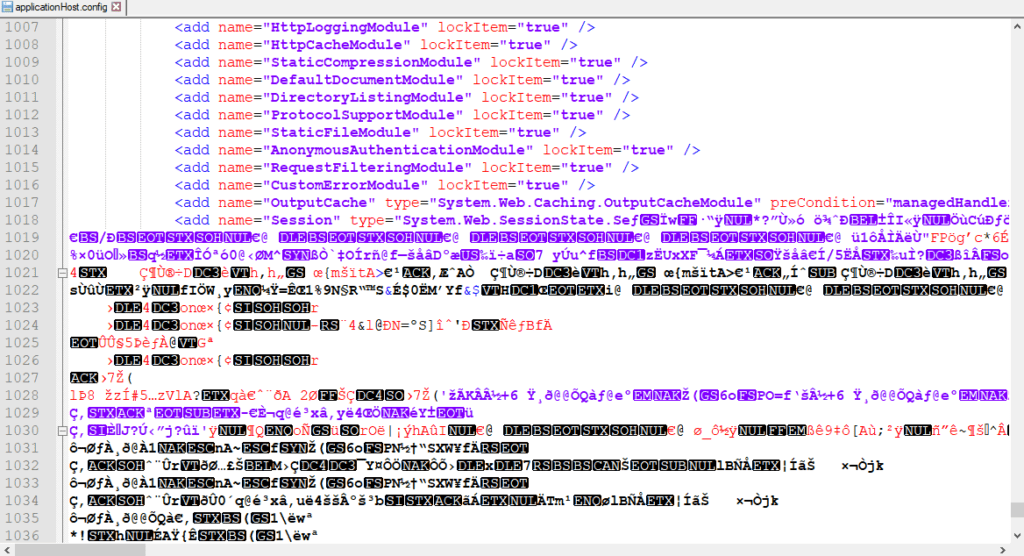Screen dimensions: 1024x556
Task: Click the "StaticFileModule" text
Action: click(x=341, y=133)
